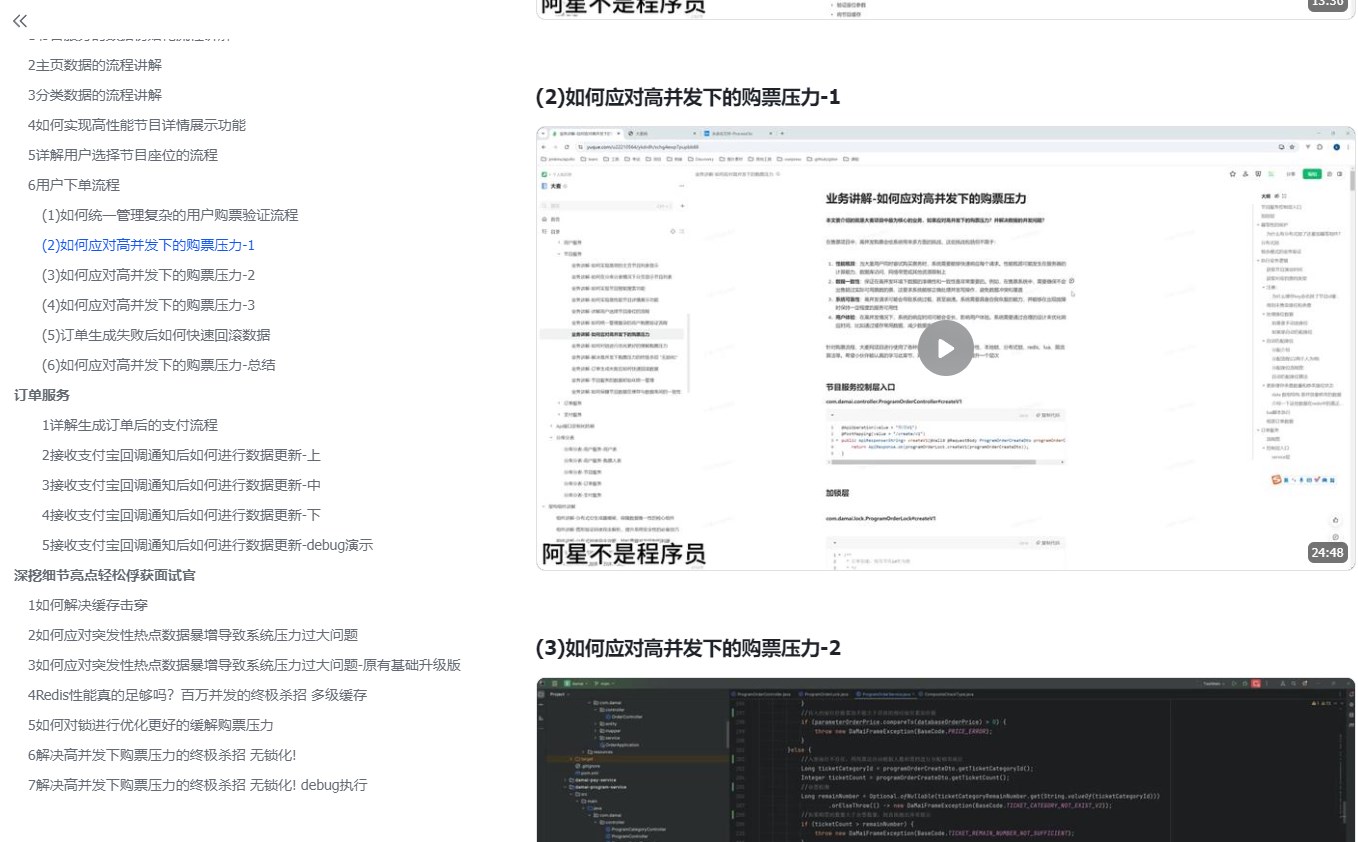
Task: Select highlighted (2)如何应对高并发下的购票压力-1 item
Action: click(149, 245)
